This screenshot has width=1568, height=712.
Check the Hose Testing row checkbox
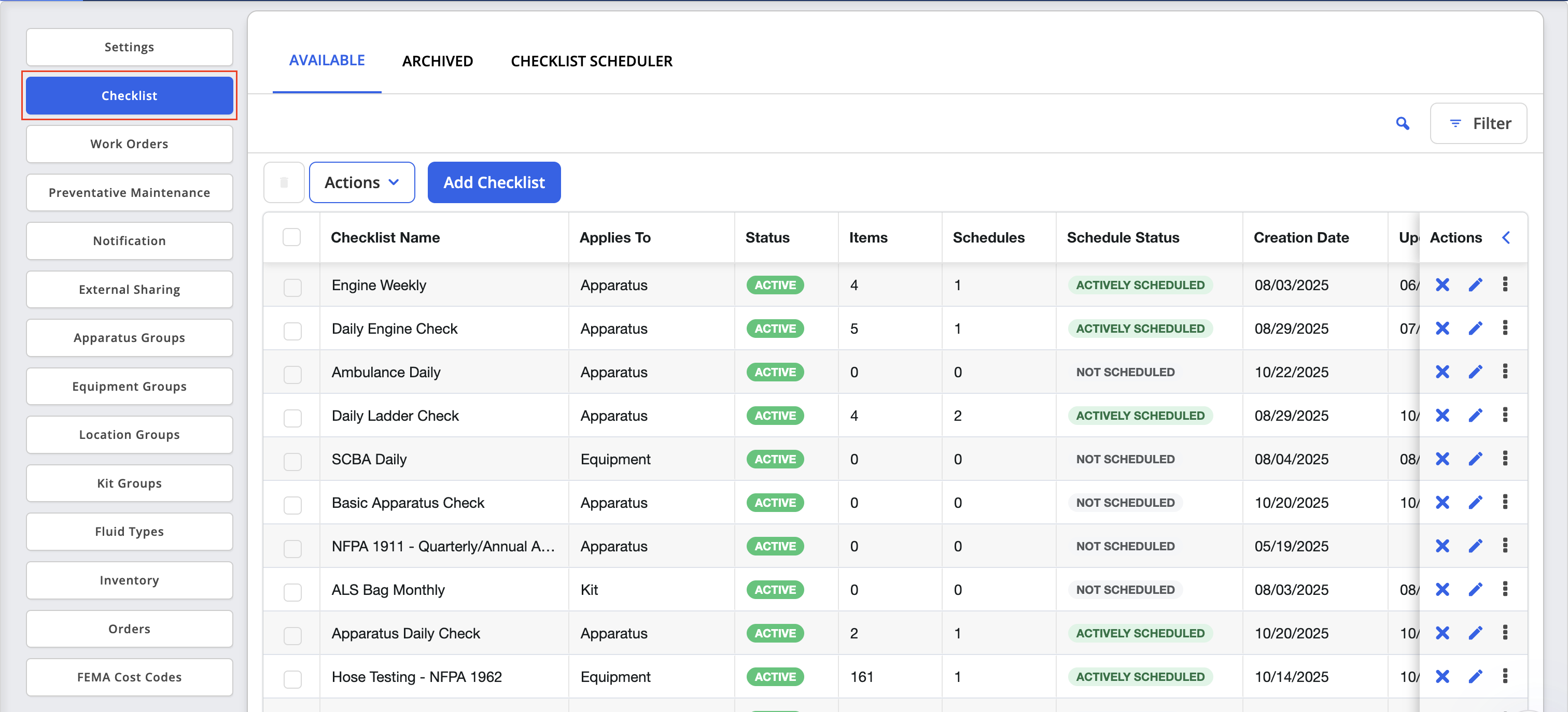click(x=293, y=679)
